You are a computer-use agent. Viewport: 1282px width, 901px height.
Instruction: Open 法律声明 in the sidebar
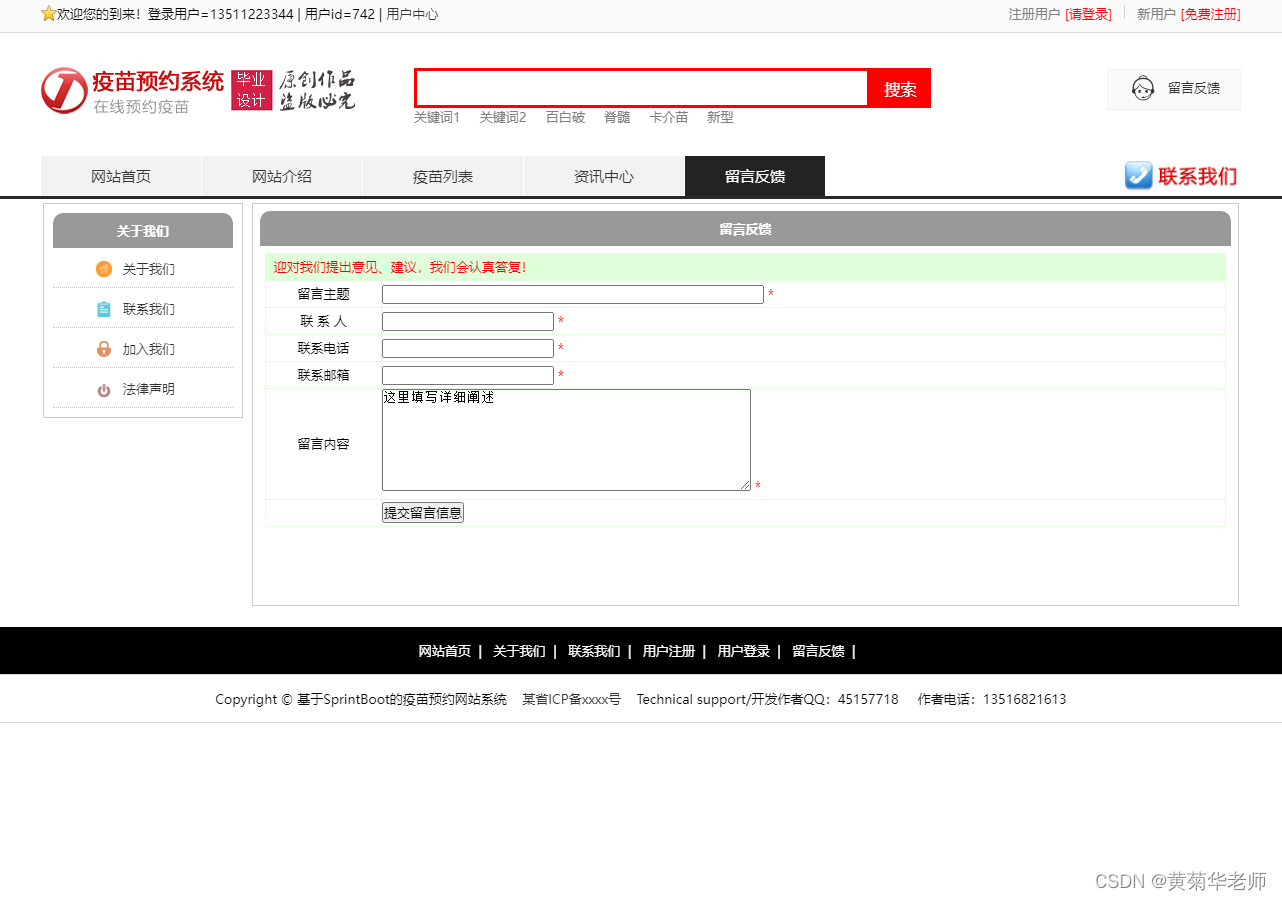click(x=148, y=389)
